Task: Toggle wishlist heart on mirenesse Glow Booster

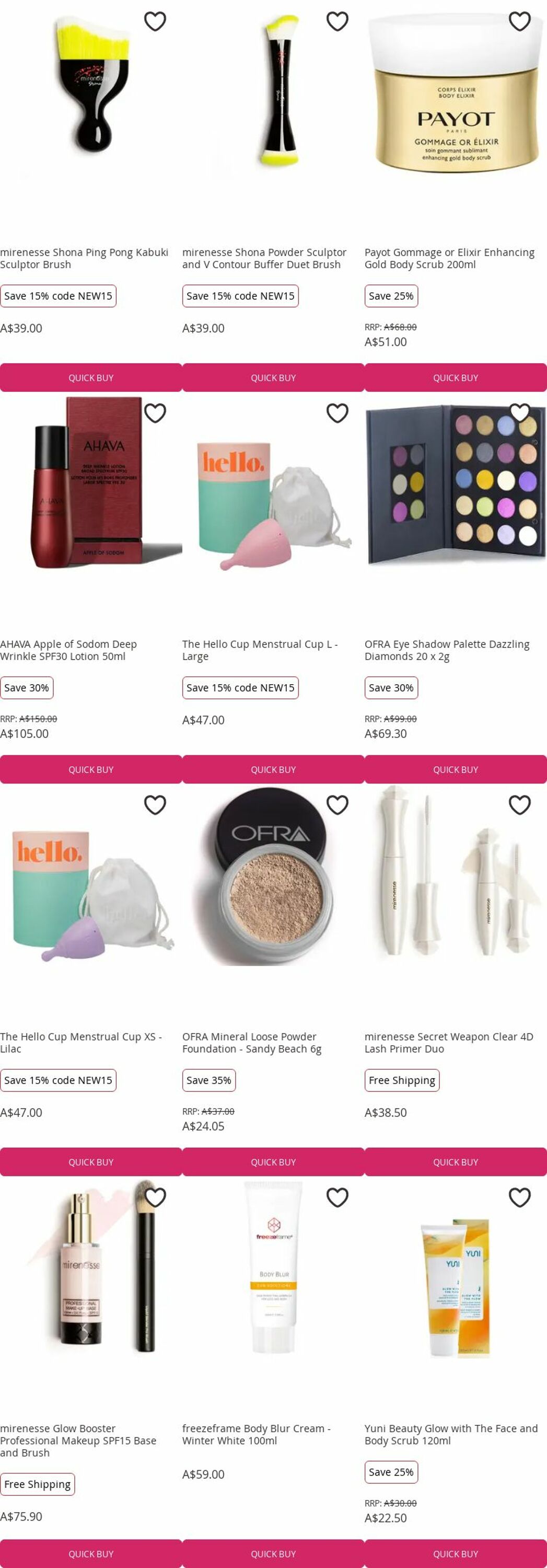Action: coord(155,1197)
